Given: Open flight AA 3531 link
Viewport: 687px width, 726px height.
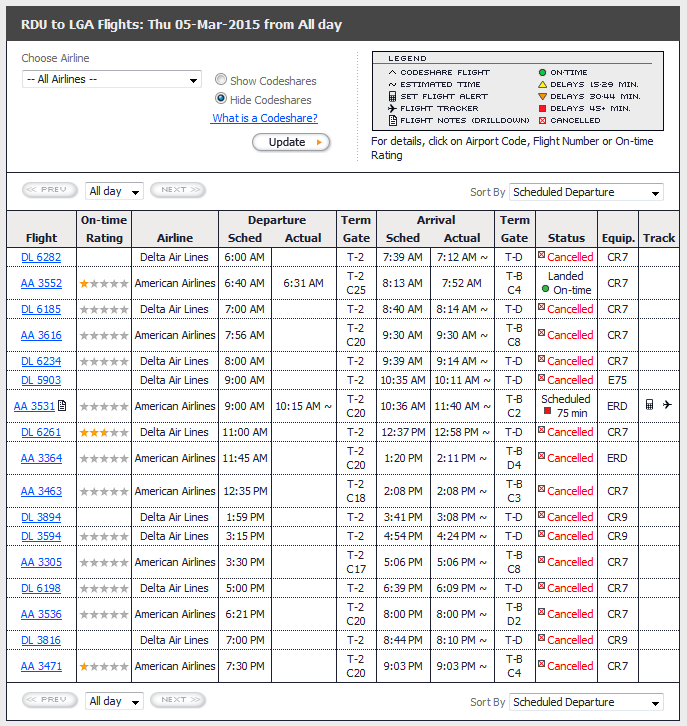Looking at the screenshot, I should (34, 406).
